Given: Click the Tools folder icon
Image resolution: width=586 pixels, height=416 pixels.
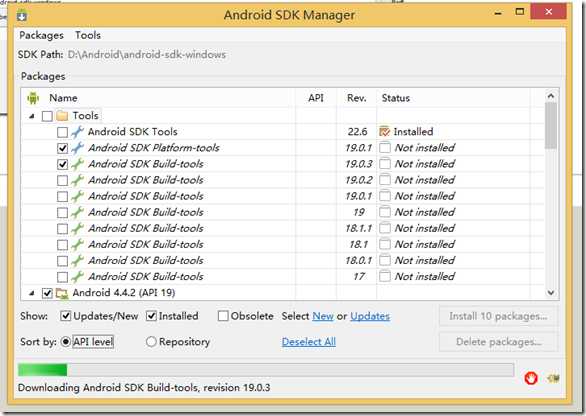Looking at the screenshot, I should pos(62,116).
